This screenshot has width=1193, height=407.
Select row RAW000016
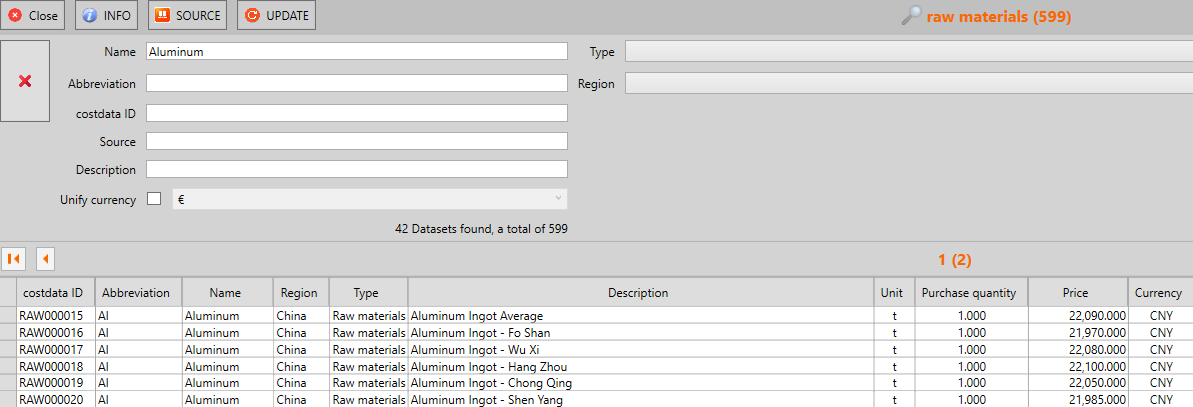click(x=596, y=332)
